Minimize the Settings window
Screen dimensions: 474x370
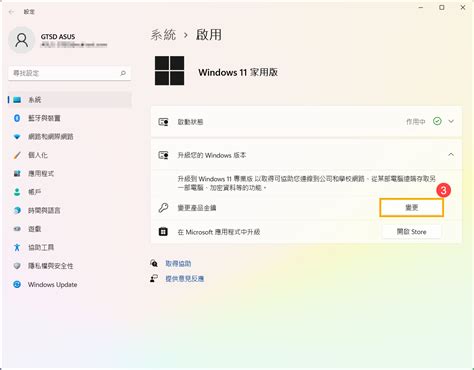421,7
